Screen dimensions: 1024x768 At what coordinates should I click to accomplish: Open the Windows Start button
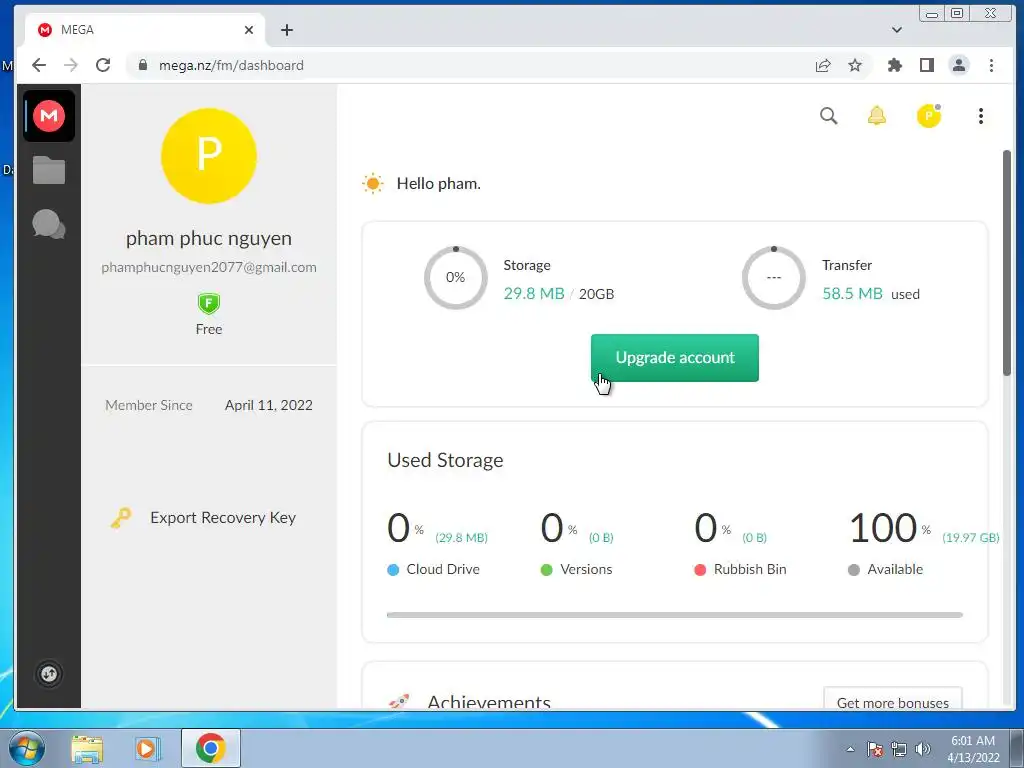coord(26,748)
